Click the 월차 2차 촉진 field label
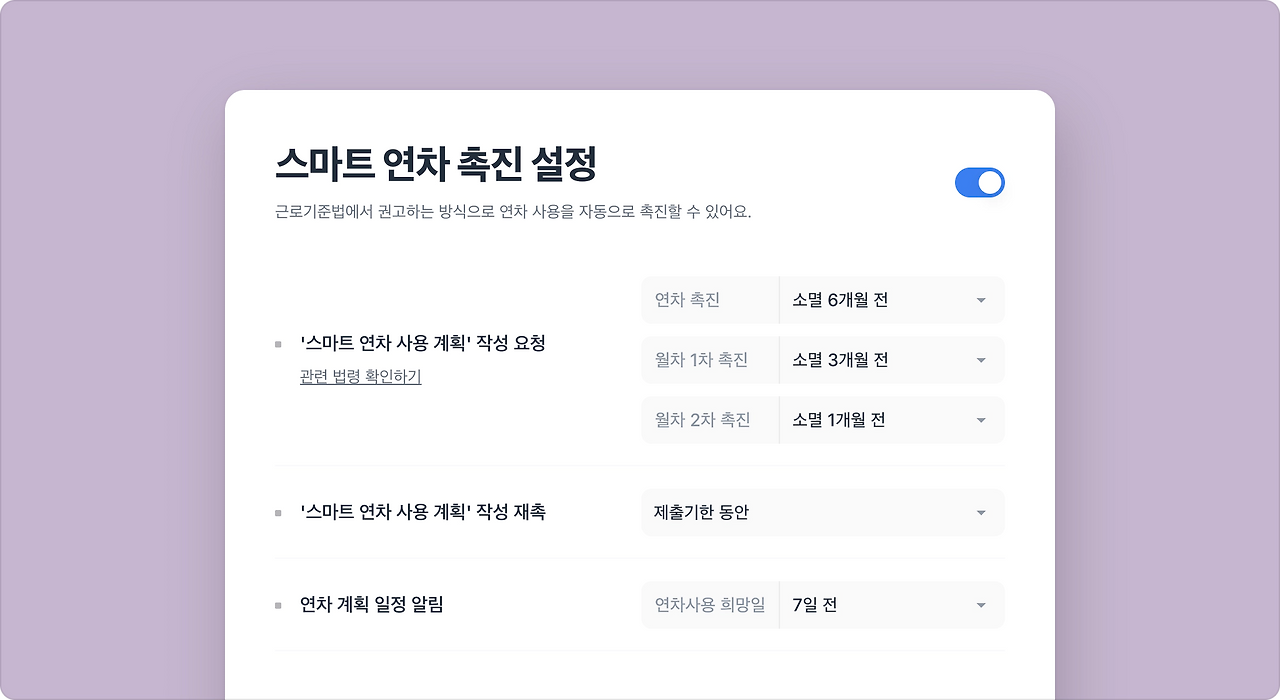The height and width of the screenshot is (700, 1280). (702, 420)
